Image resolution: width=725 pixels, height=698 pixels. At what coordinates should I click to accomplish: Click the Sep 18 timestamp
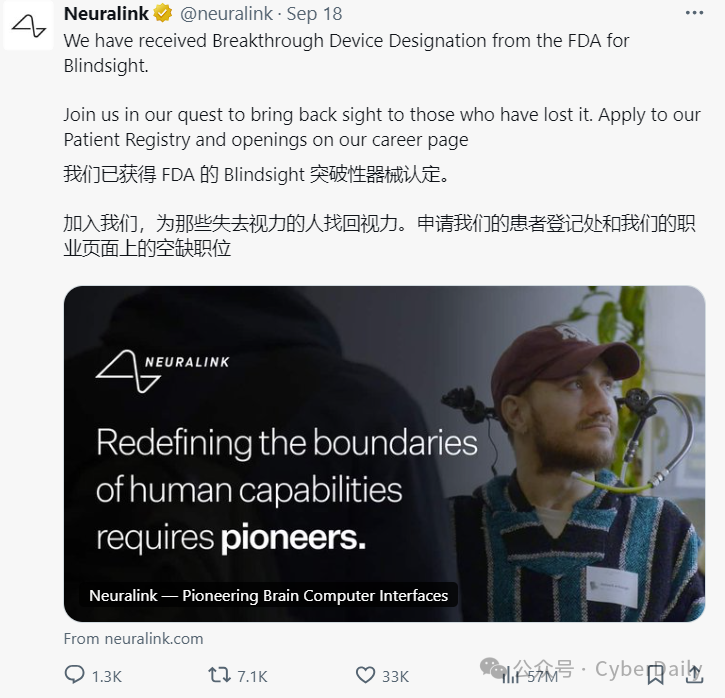[x=314, y=14]
